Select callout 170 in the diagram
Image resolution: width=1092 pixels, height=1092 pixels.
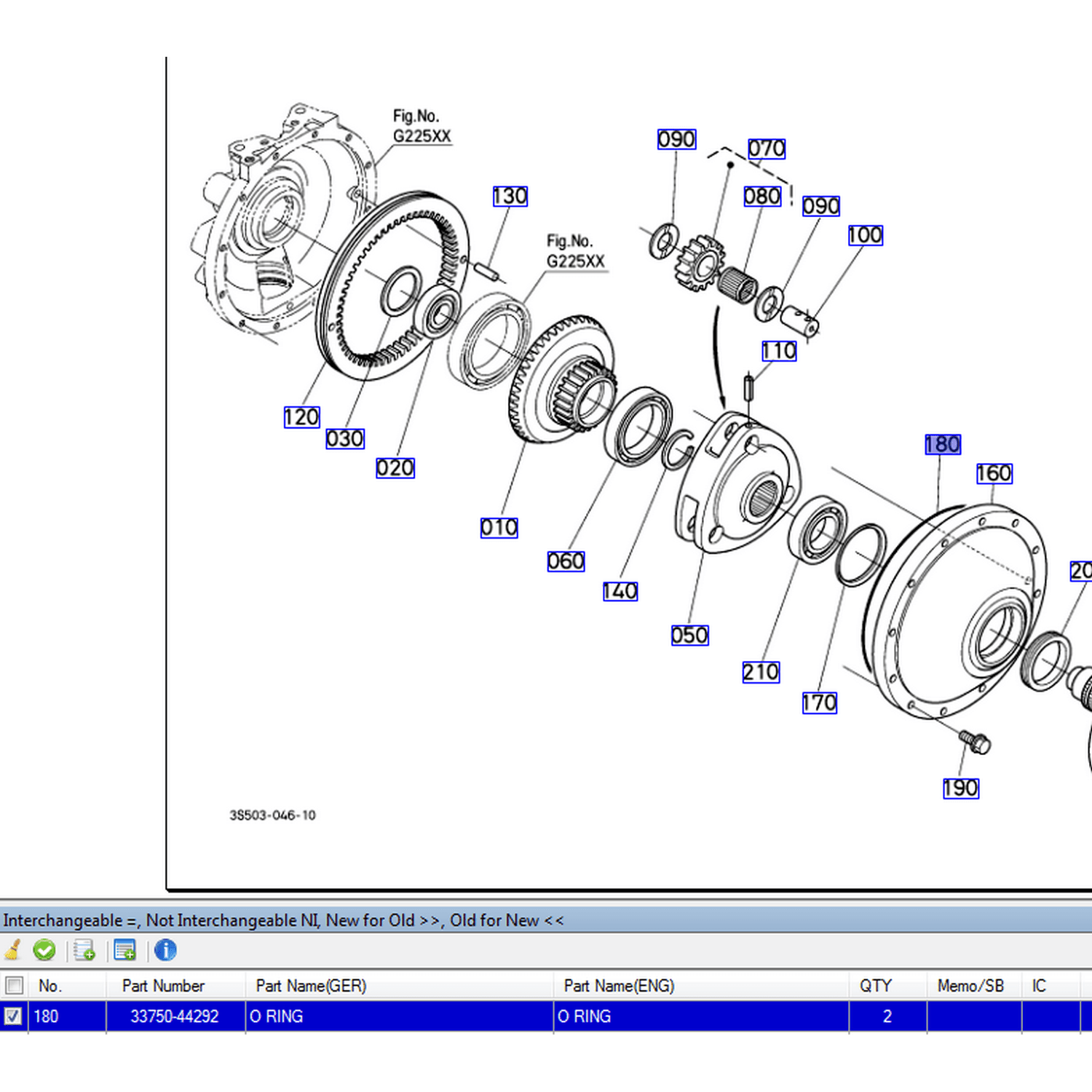click(820, 703)
